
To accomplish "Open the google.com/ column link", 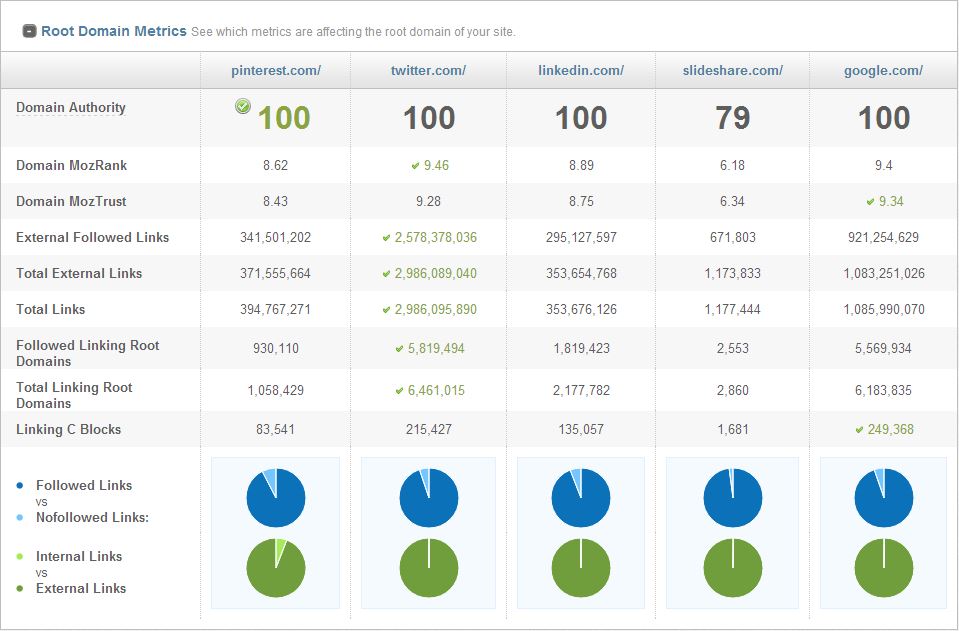I will tap(883, 70).
